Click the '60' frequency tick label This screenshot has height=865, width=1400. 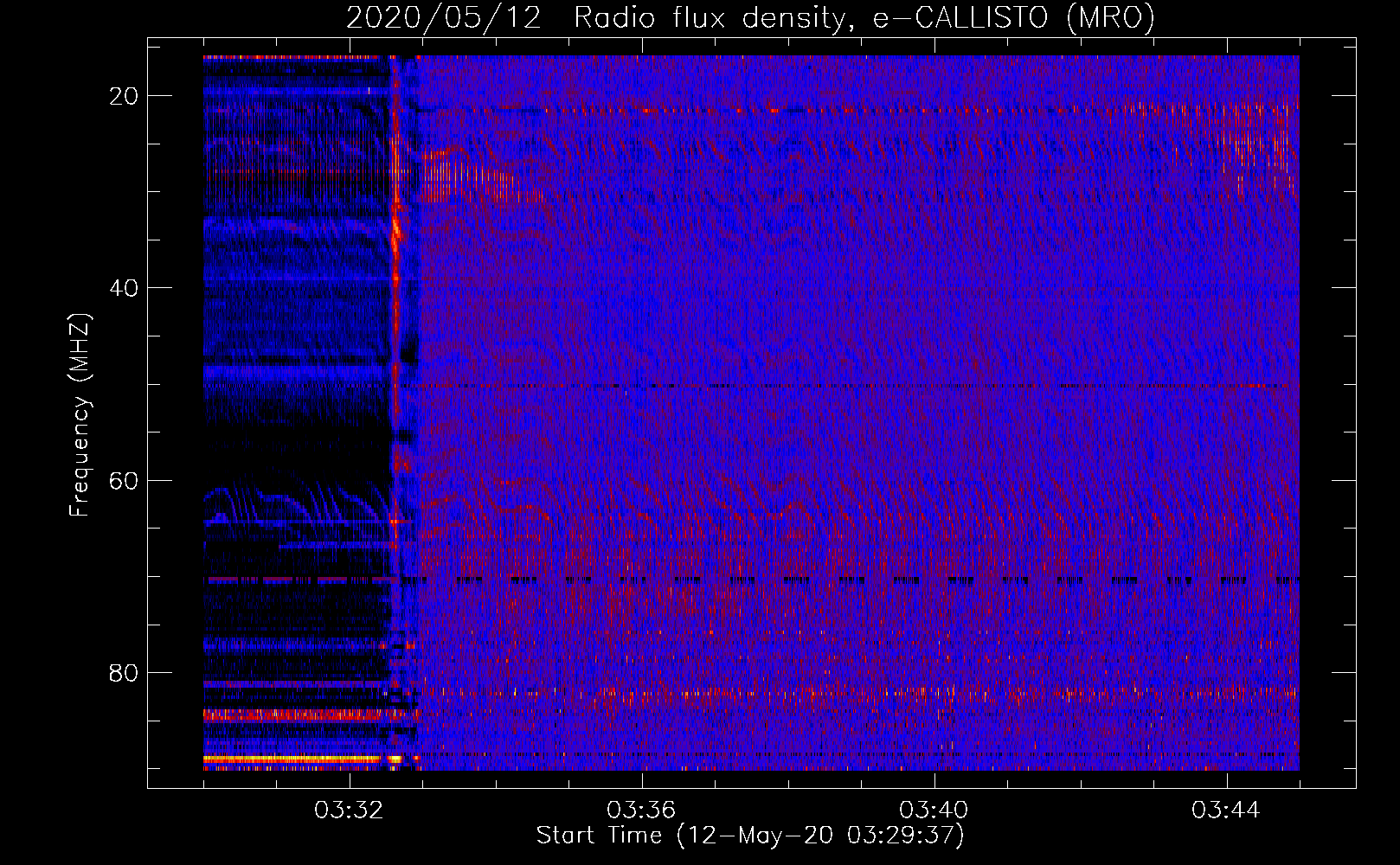pos(124,480)
